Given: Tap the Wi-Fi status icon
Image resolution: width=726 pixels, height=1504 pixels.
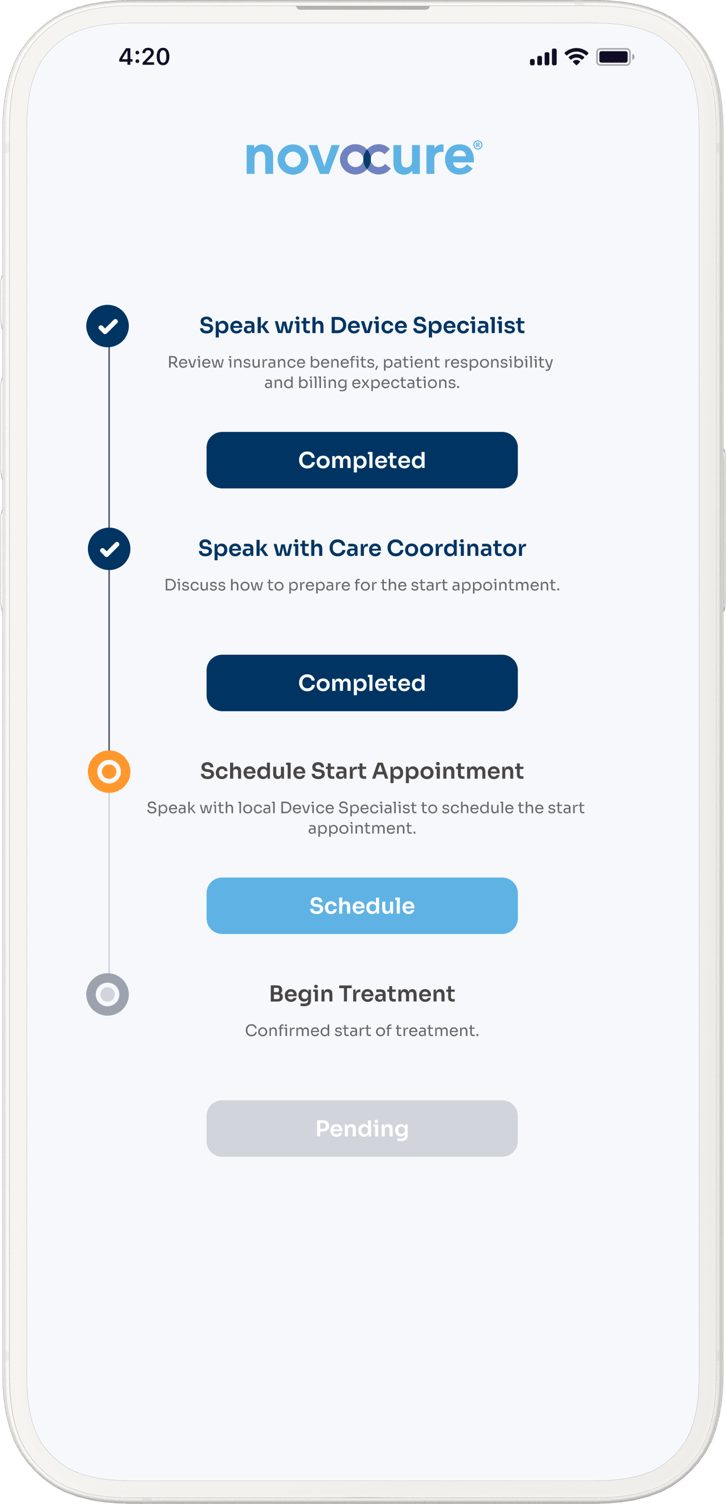Looking at the screenshot, I should pos(576,57).
